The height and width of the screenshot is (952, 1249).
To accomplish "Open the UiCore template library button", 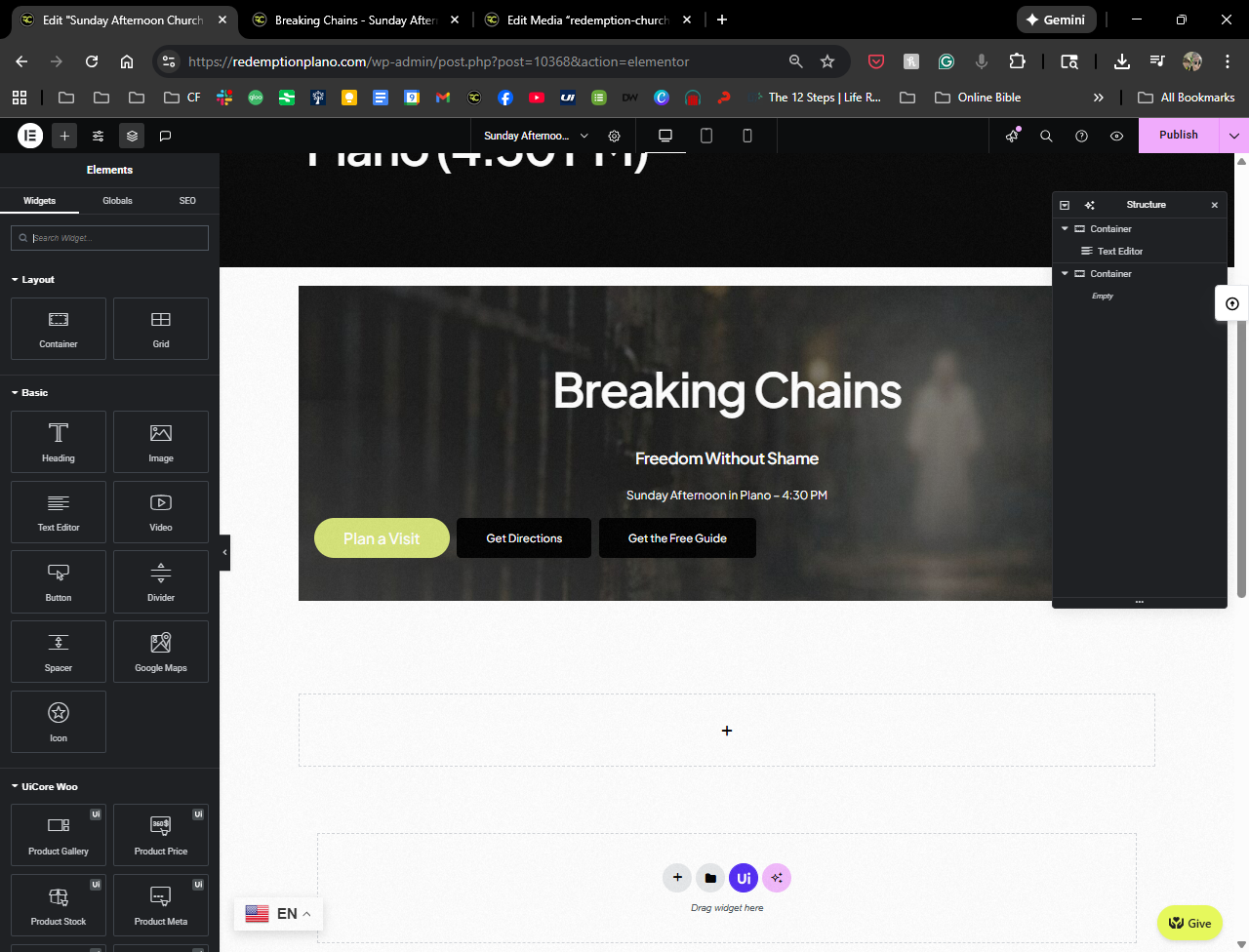I will coord(744,878).
